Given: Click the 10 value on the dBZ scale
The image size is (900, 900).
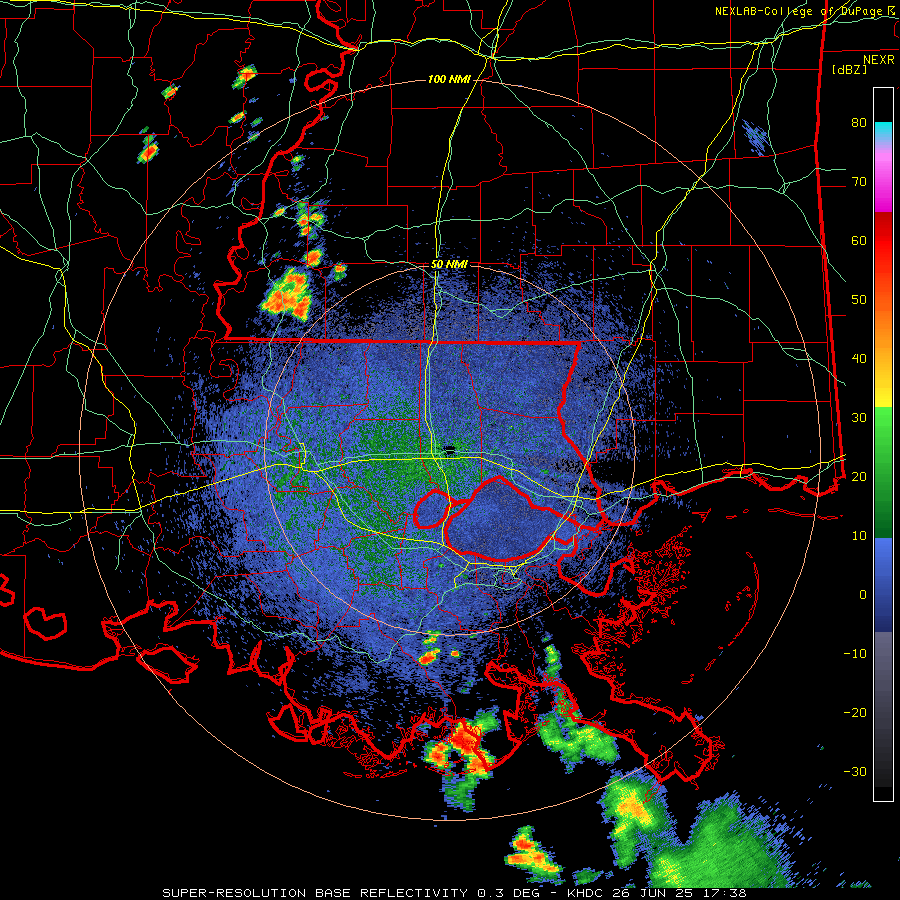Looking at the screenshot, I should tap(859, 536).
